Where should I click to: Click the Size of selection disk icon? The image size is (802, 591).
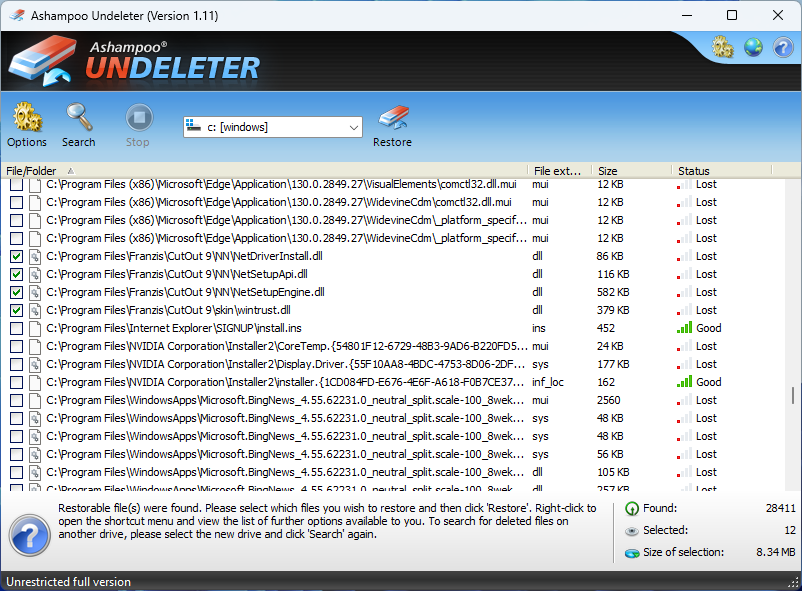pos(632,553)
